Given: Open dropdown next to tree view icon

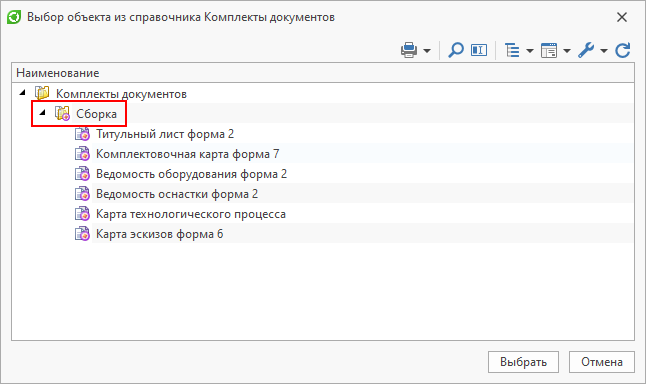Looking at the screenshot, I should tap(530, 51).
